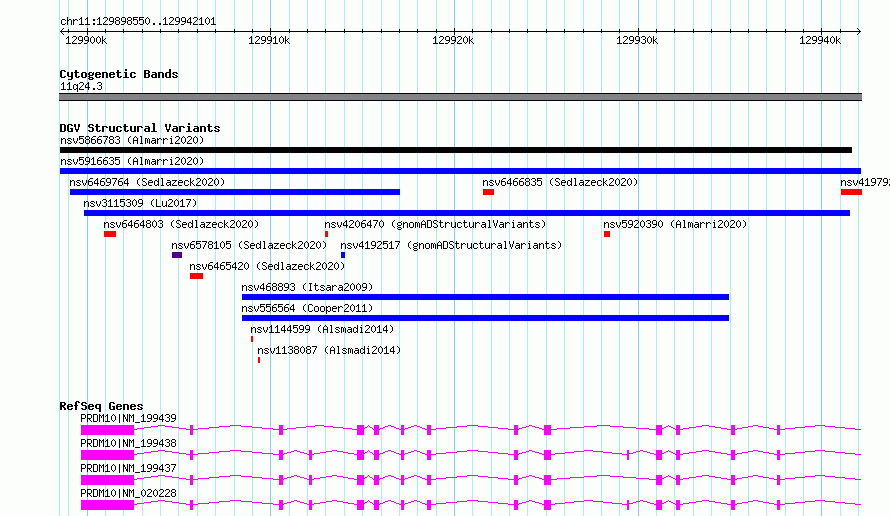
Task: Open nsv6465420 (Sedlazeck2020) label
Action: point(267,266)
